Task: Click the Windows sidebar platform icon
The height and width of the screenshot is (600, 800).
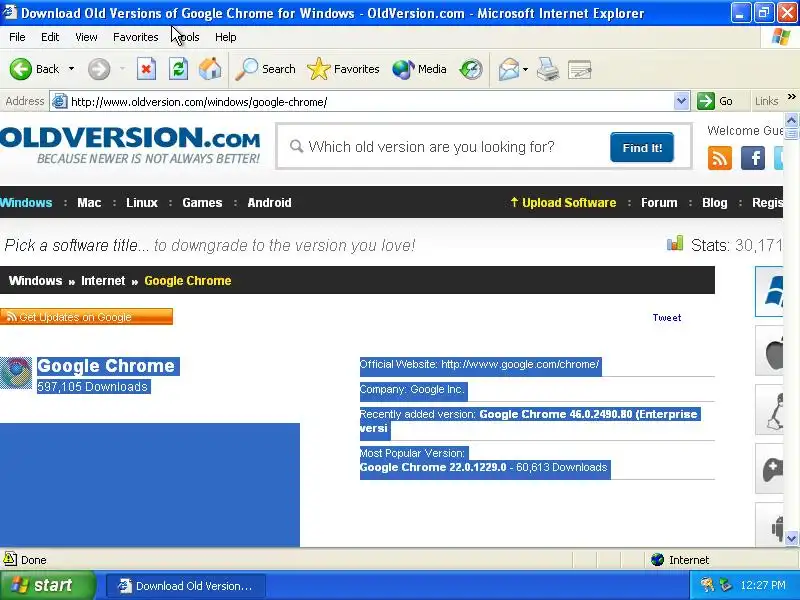Action: tap(769, 291)
